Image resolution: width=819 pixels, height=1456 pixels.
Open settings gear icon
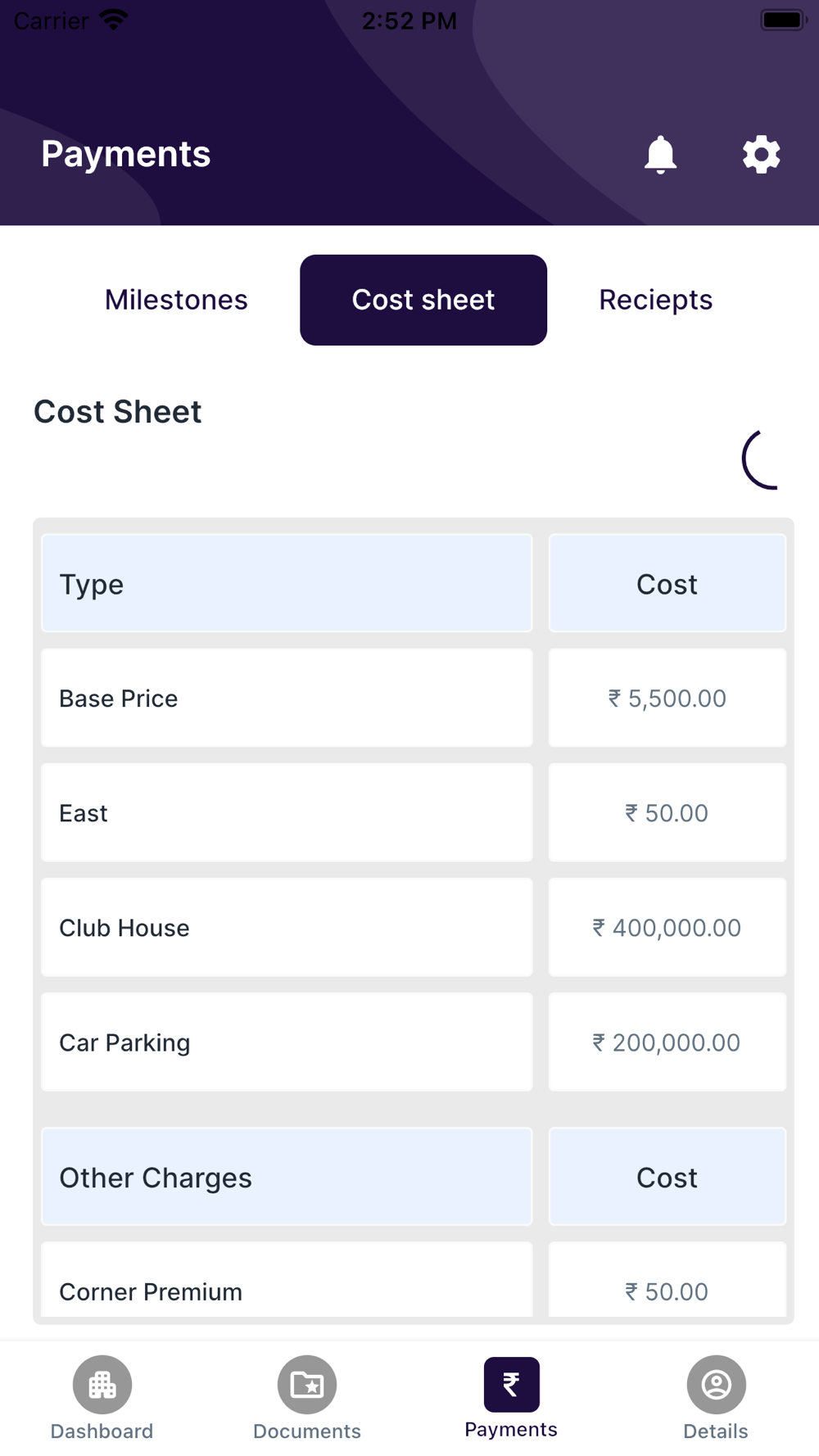[761, 154]
